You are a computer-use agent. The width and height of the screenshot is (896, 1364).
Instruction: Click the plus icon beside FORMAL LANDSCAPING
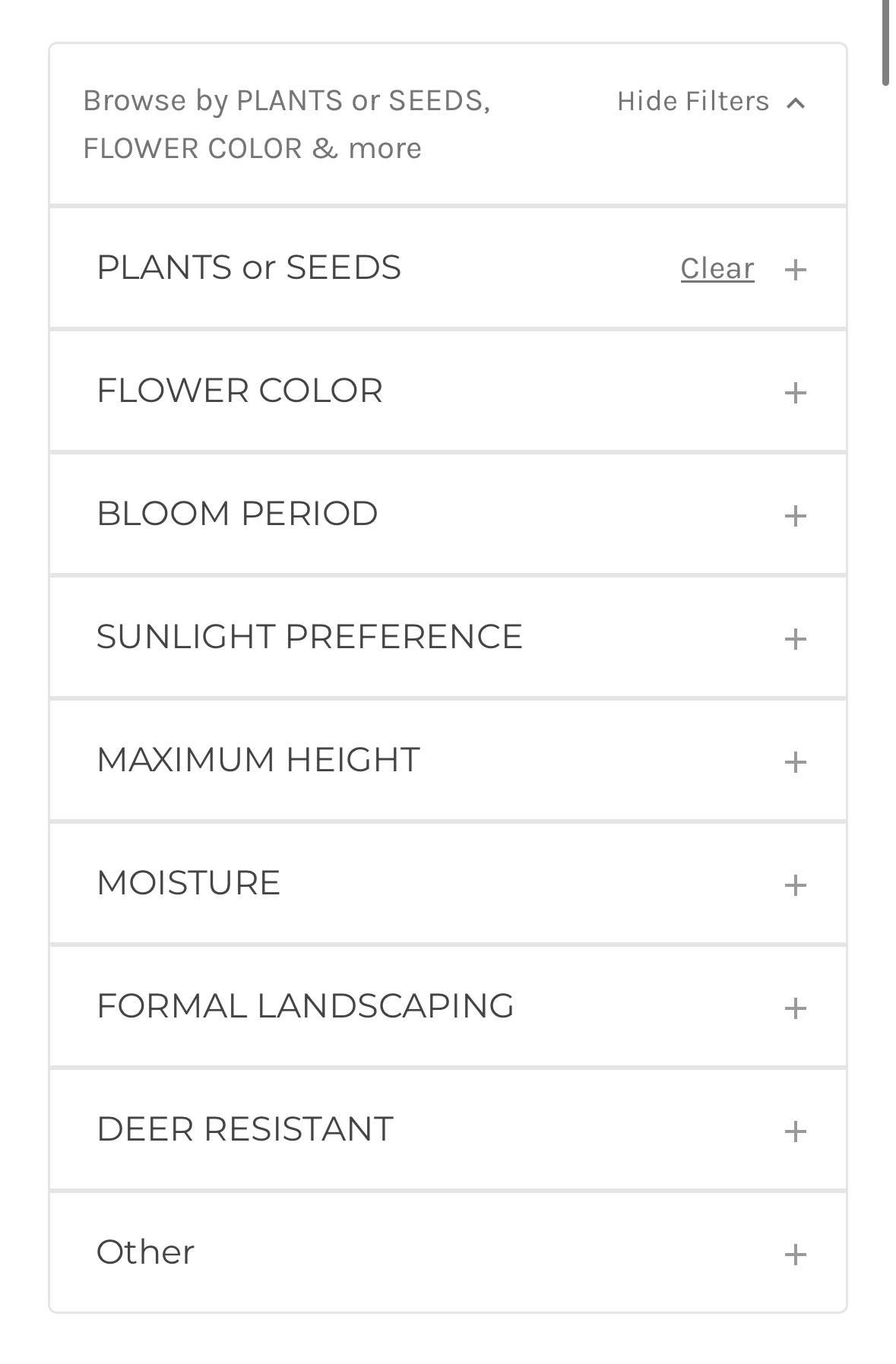coord(795,1008)
